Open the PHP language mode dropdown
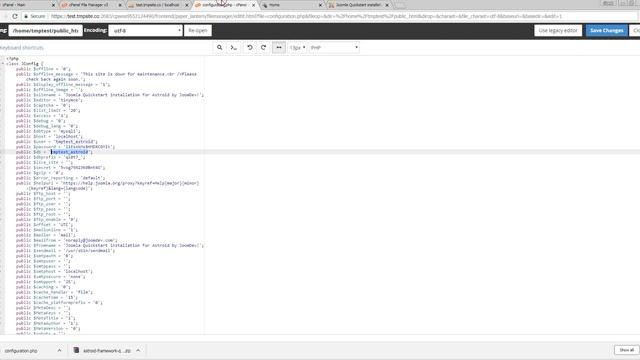The width and height of the screenshot is (640, 360). pyautogui.click(x=334, y=48)
